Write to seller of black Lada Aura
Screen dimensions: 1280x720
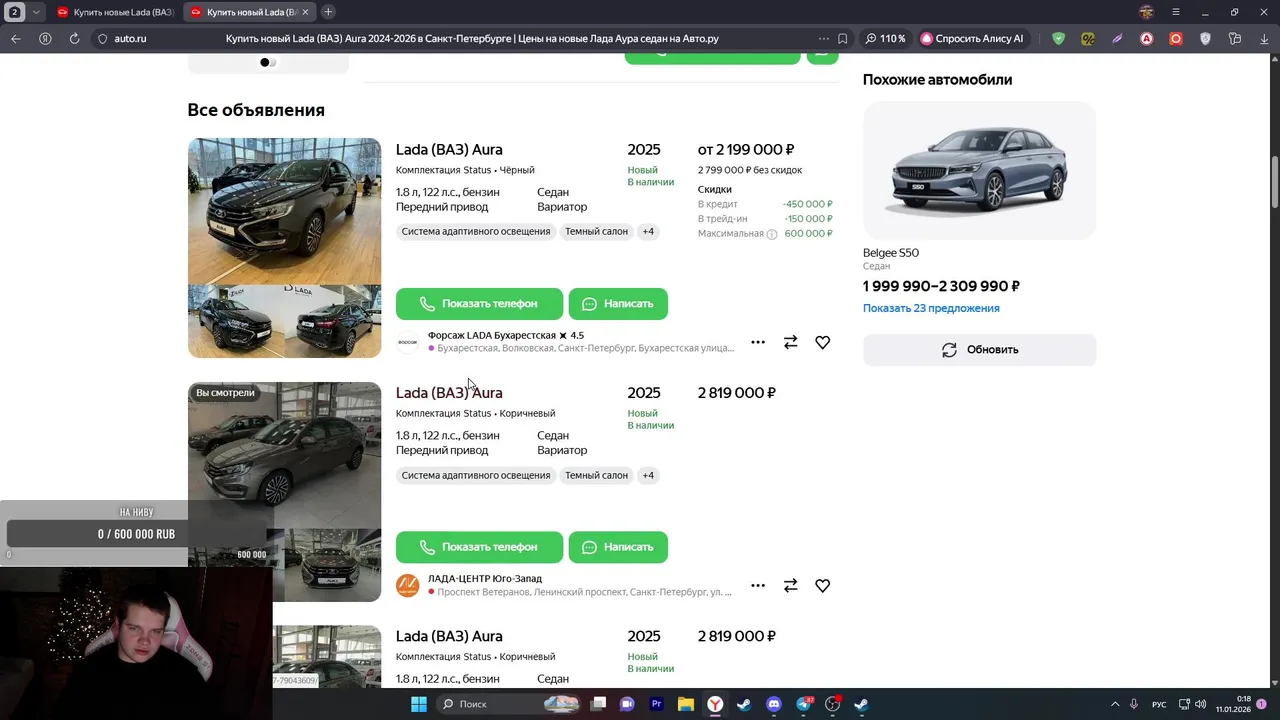[618, 304]
